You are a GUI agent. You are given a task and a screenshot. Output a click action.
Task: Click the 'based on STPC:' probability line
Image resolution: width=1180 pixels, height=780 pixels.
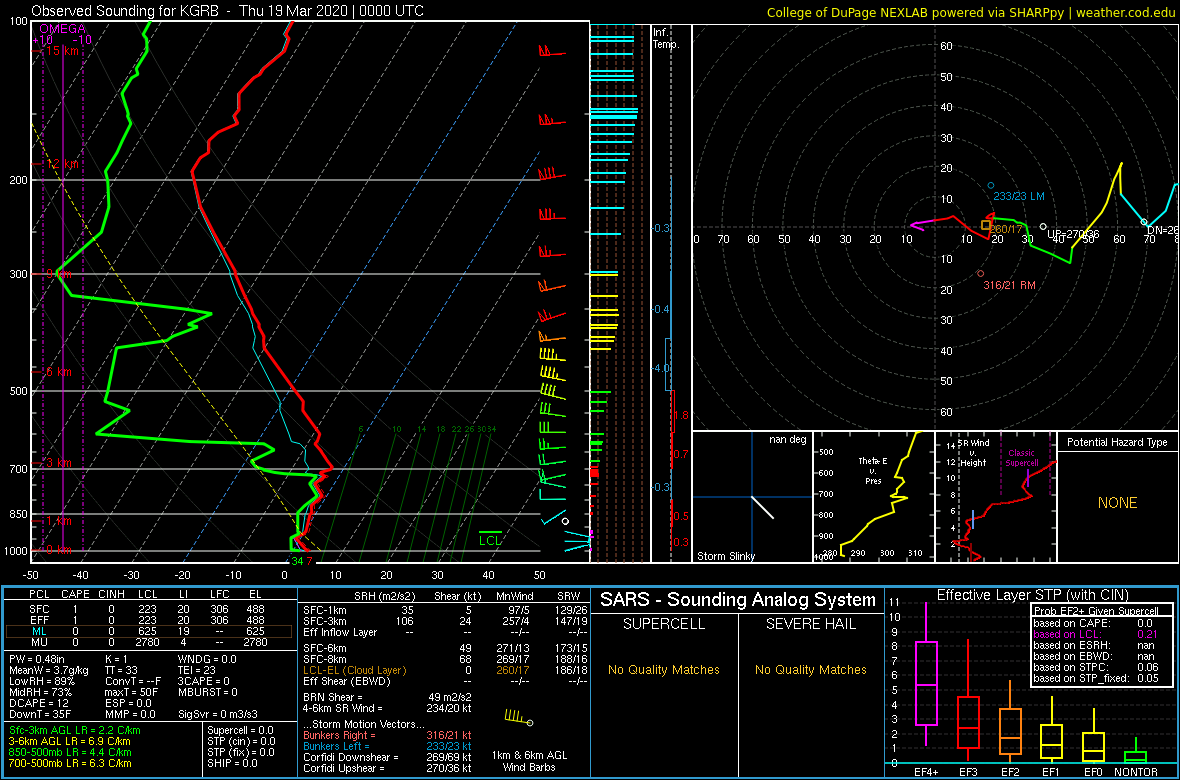click(x=1098, y=668)
